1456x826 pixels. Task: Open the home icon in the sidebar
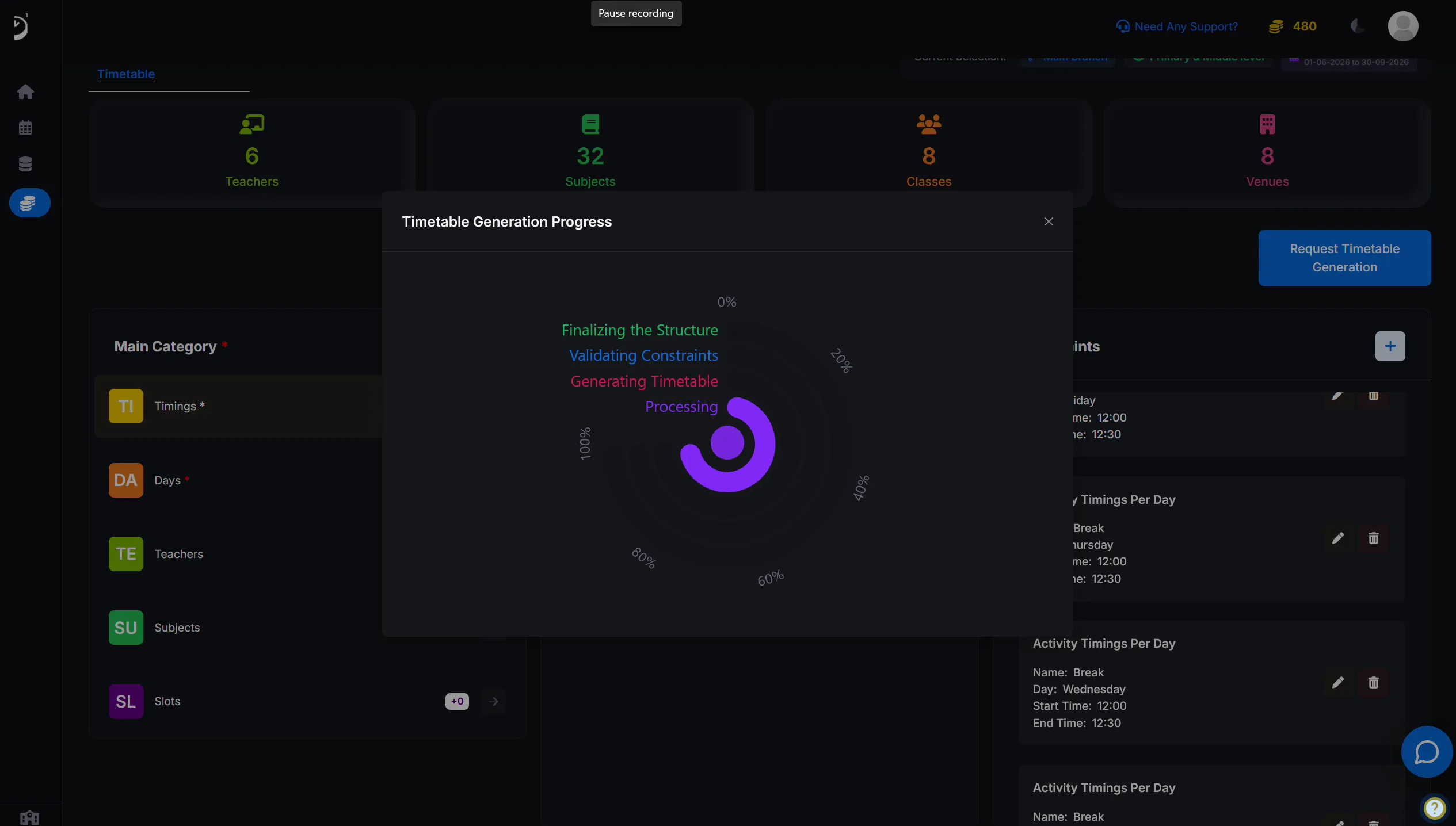(x=25, y=91)
